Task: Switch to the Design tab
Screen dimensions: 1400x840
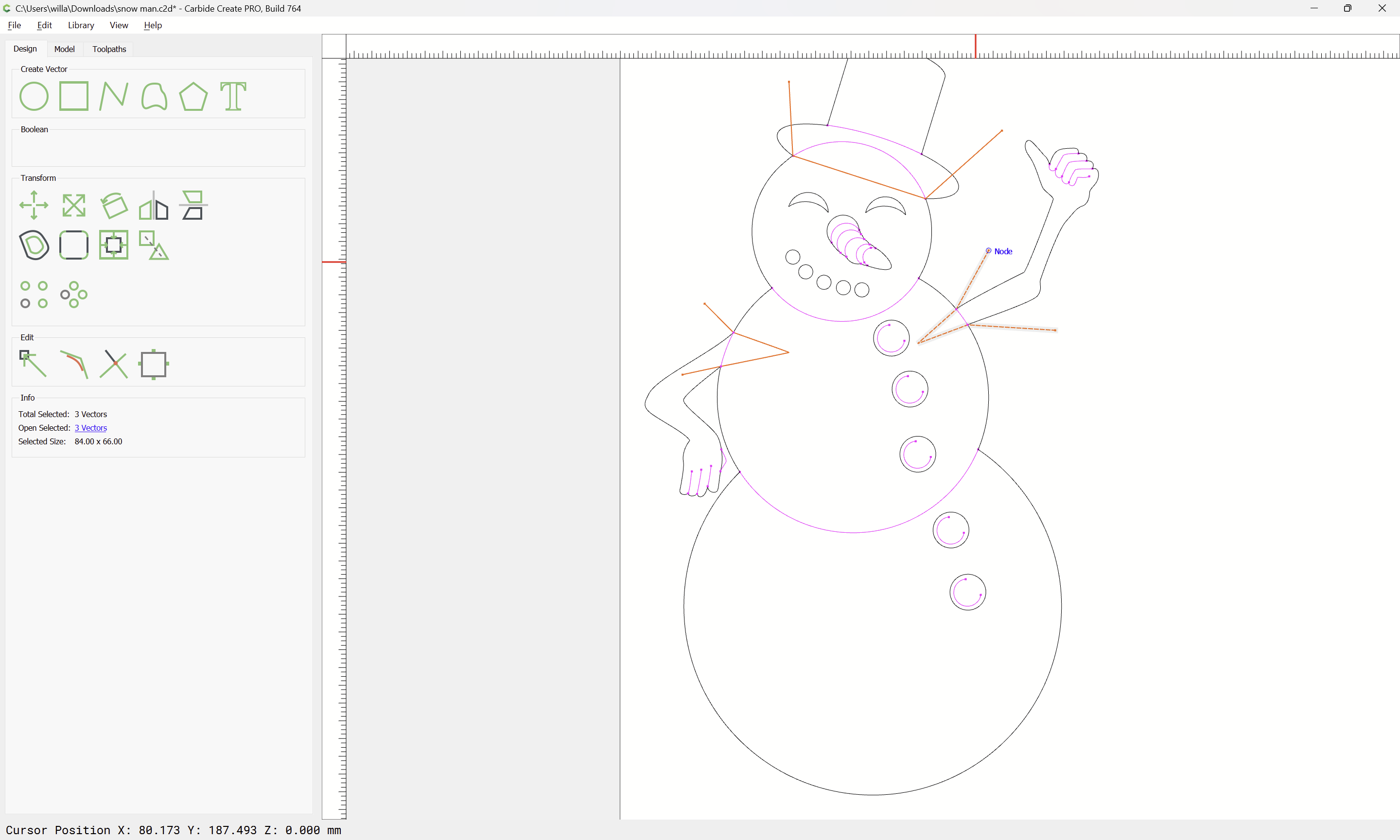Action: (x=25, y=49)
